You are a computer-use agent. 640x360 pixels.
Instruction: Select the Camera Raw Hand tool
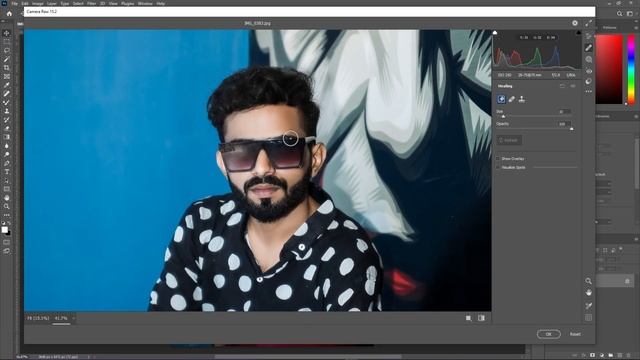(x=589, y=293)
